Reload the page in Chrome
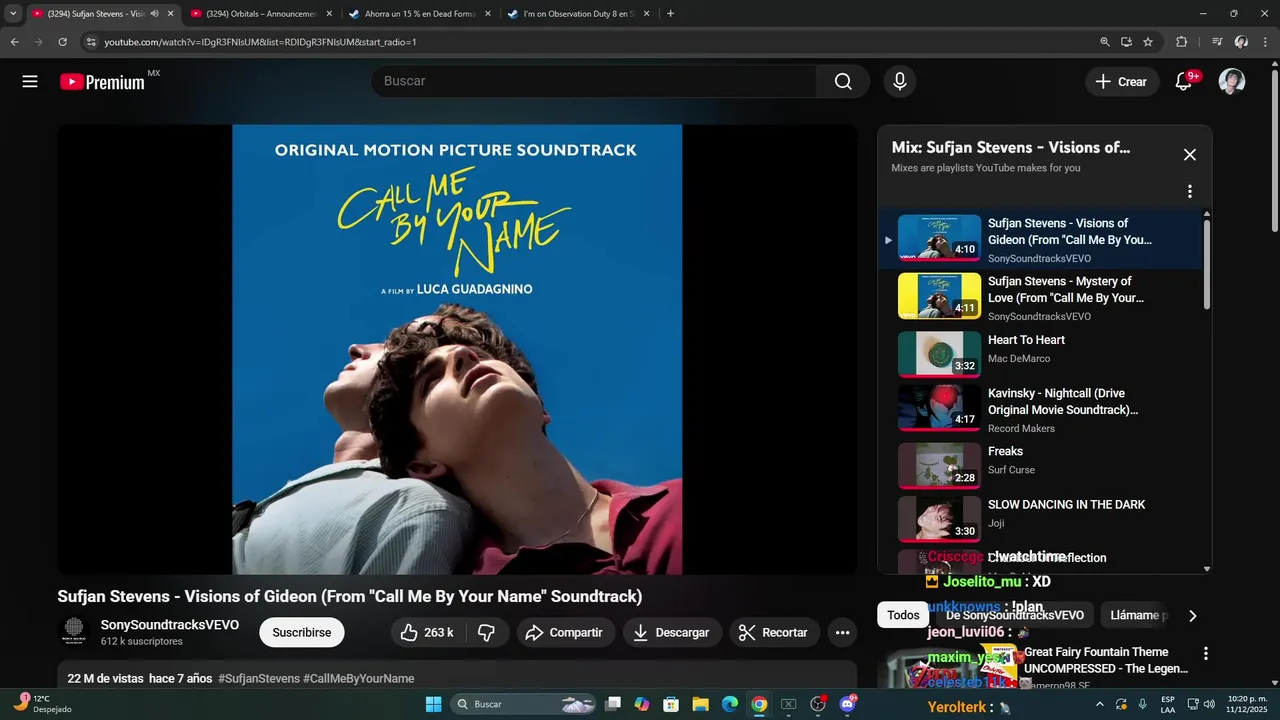This screenshot has width=1280, height=720. tap(62, 42)
